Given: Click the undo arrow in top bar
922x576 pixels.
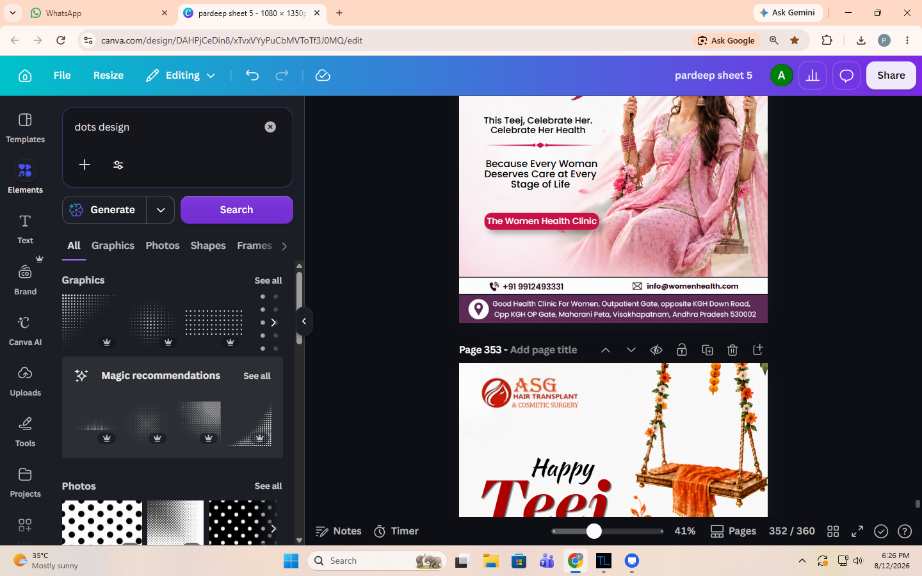Looking at the screenshot, I should click(252, 75).
